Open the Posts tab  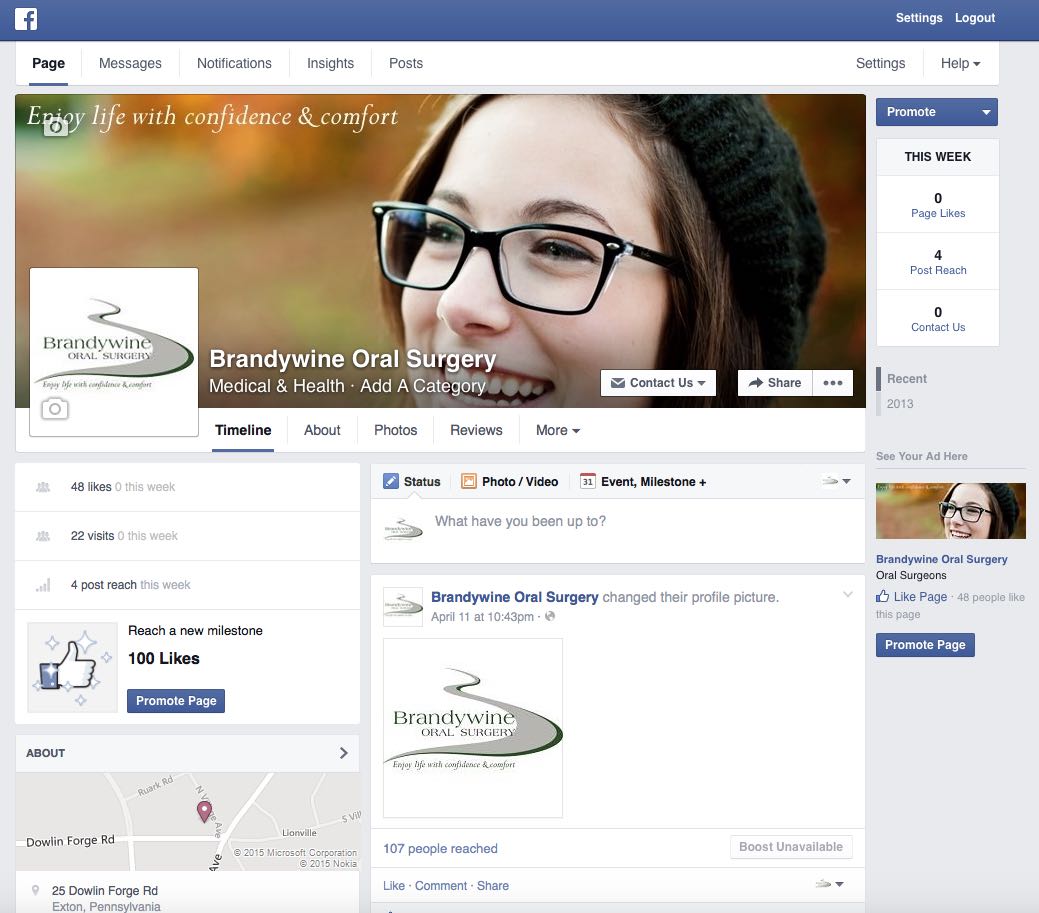pyautogui.click(x=406, y=64)
